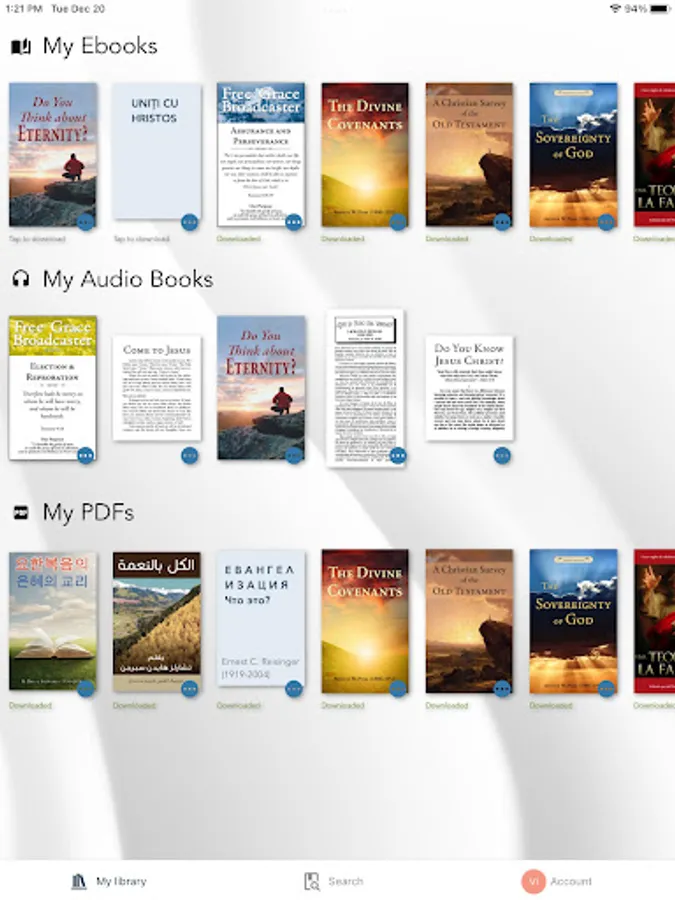This screenshot has height=900, width=675.
Task: Open The Divine Covenants PDF cover
Action: pyautogui.click(x=365, y=621)
